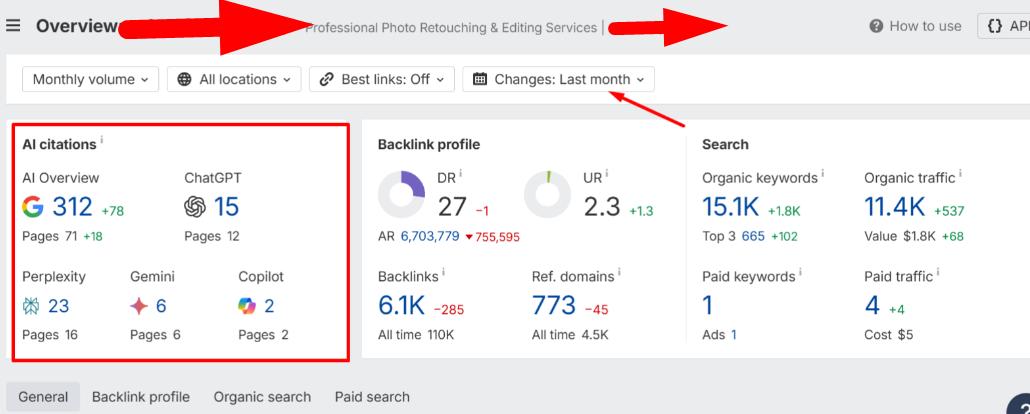Open the Changes: Last month dropdown
The height and width of the screenshot is (414, 1030).
[558, 79]
